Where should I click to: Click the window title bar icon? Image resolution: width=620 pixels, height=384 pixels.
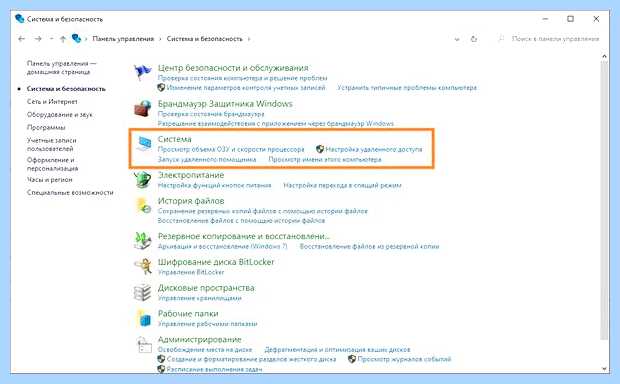19,19
